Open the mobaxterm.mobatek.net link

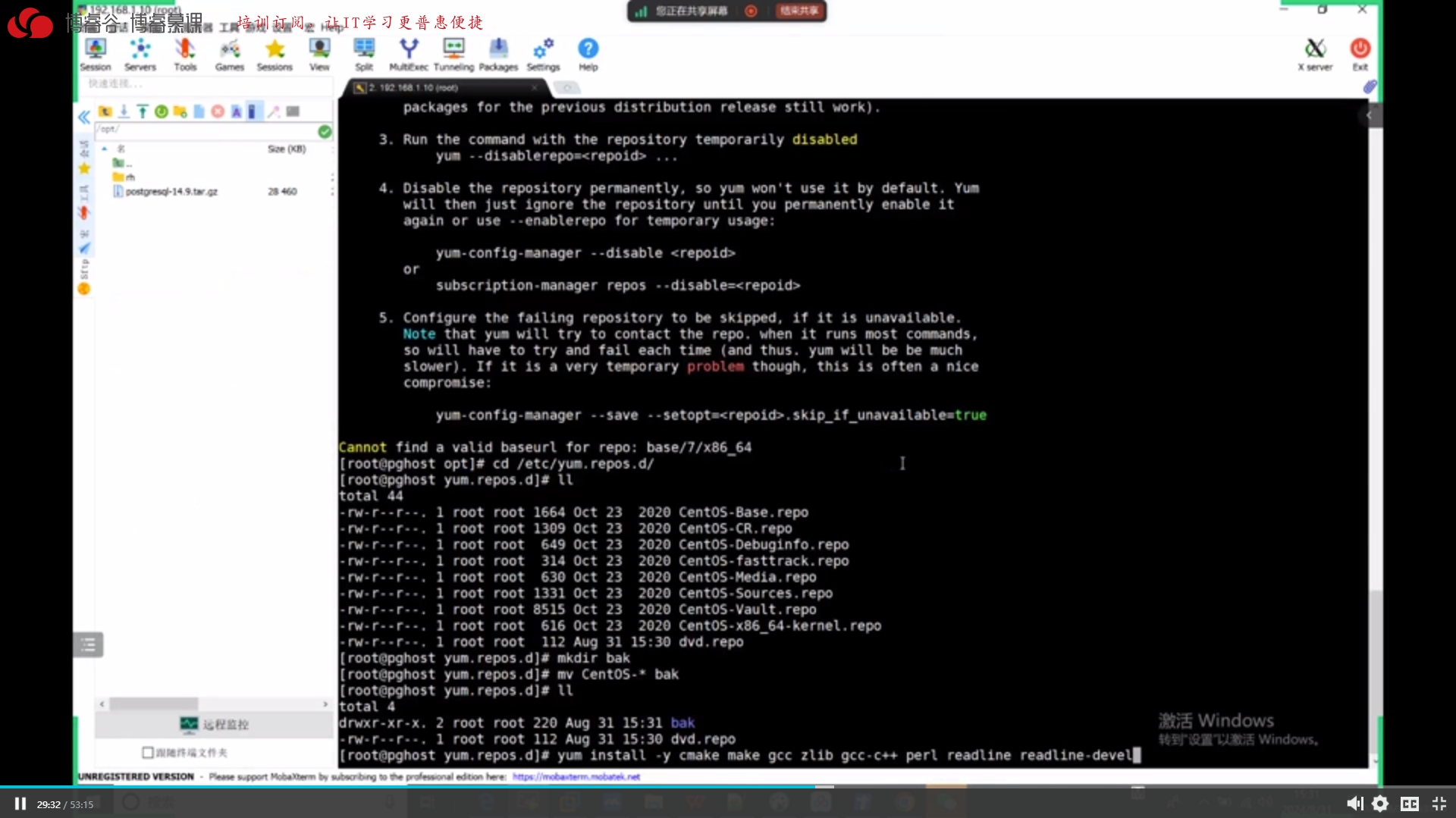tap(576, 776)
